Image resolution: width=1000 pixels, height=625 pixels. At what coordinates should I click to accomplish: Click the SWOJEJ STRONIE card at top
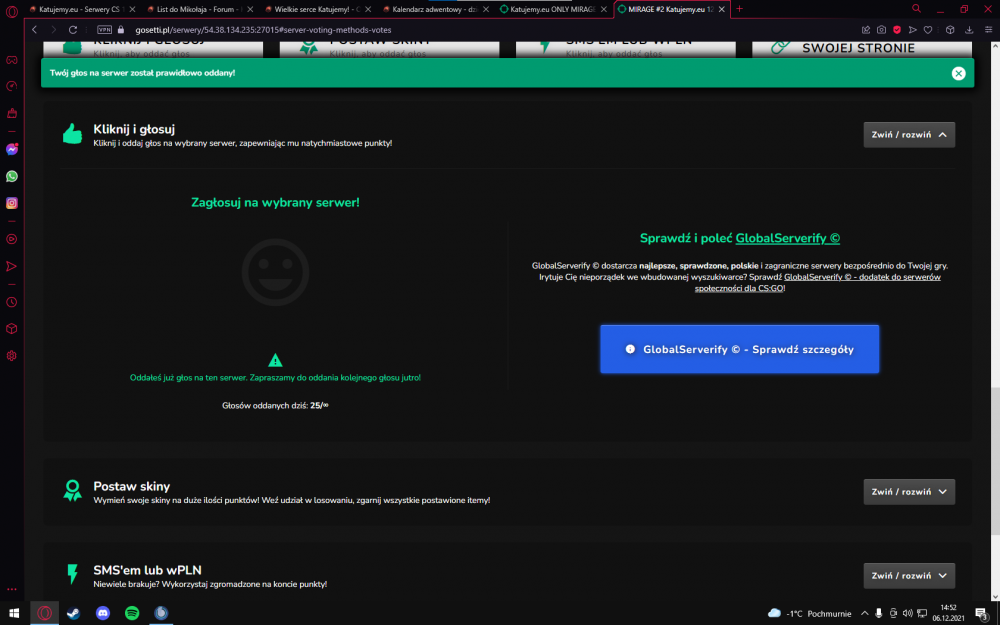click(x=862, y=48)
